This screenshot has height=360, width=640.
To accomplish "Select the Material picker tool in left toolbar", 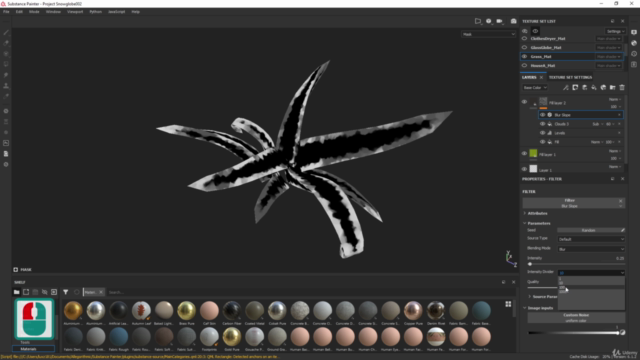I will (x=6, y=96).
